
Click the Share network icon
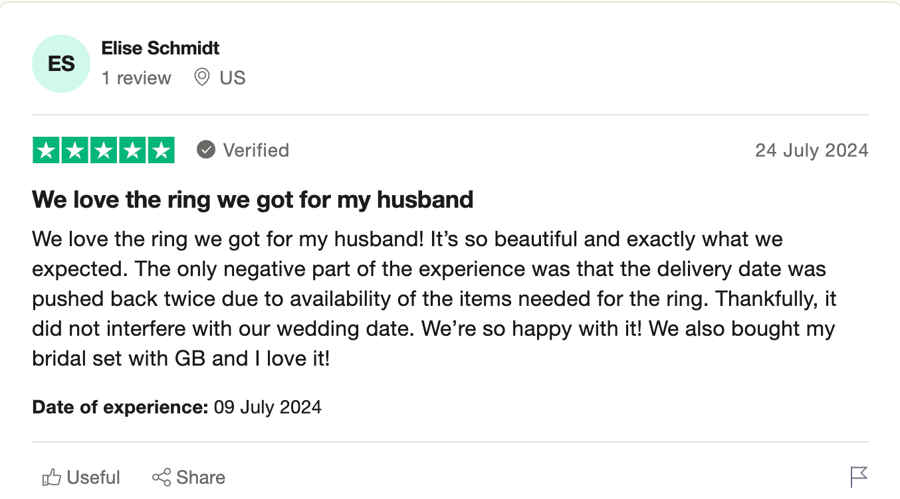[161, 477]
